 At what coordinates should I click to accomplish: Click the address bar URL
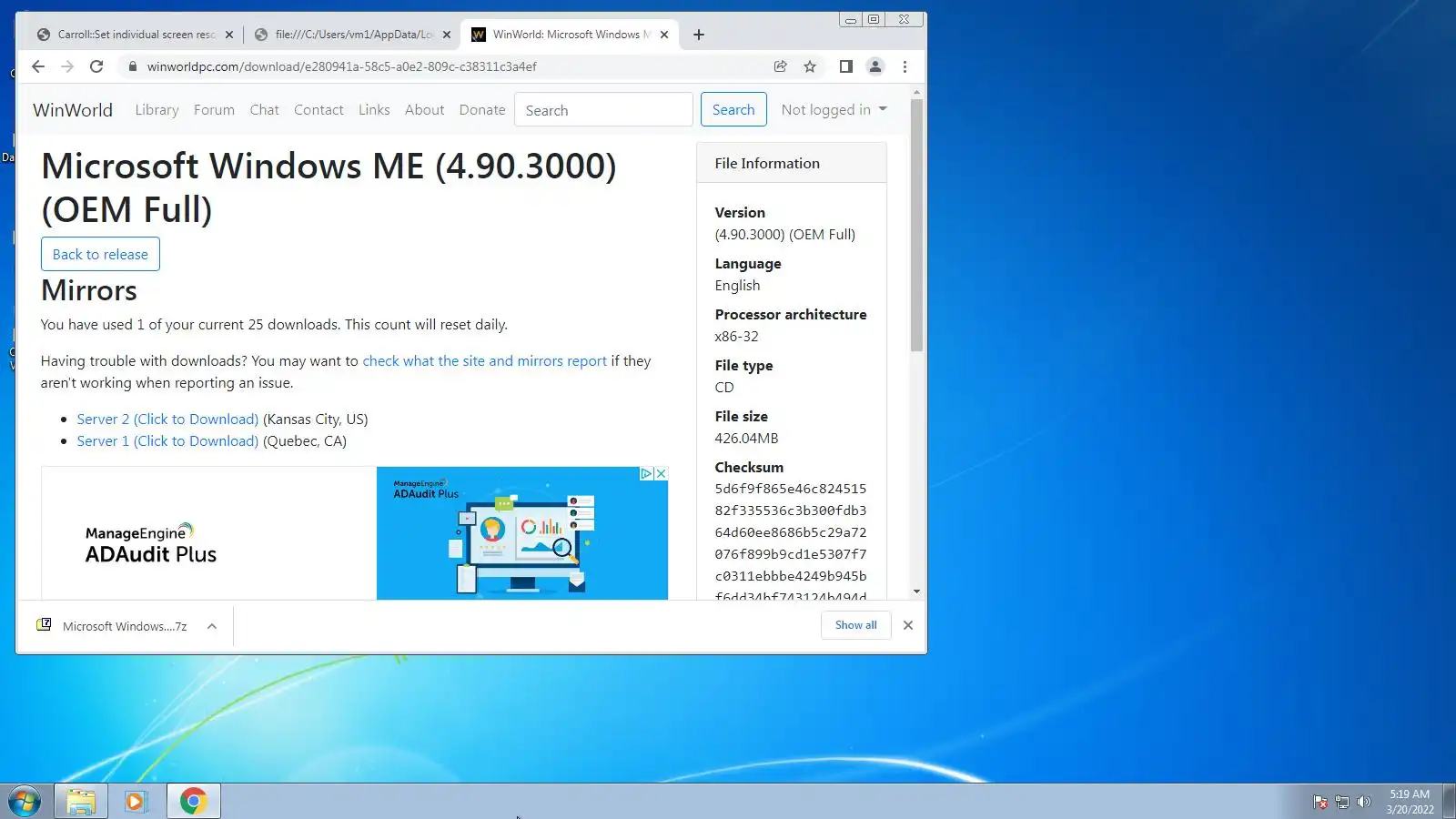(342, 66)
